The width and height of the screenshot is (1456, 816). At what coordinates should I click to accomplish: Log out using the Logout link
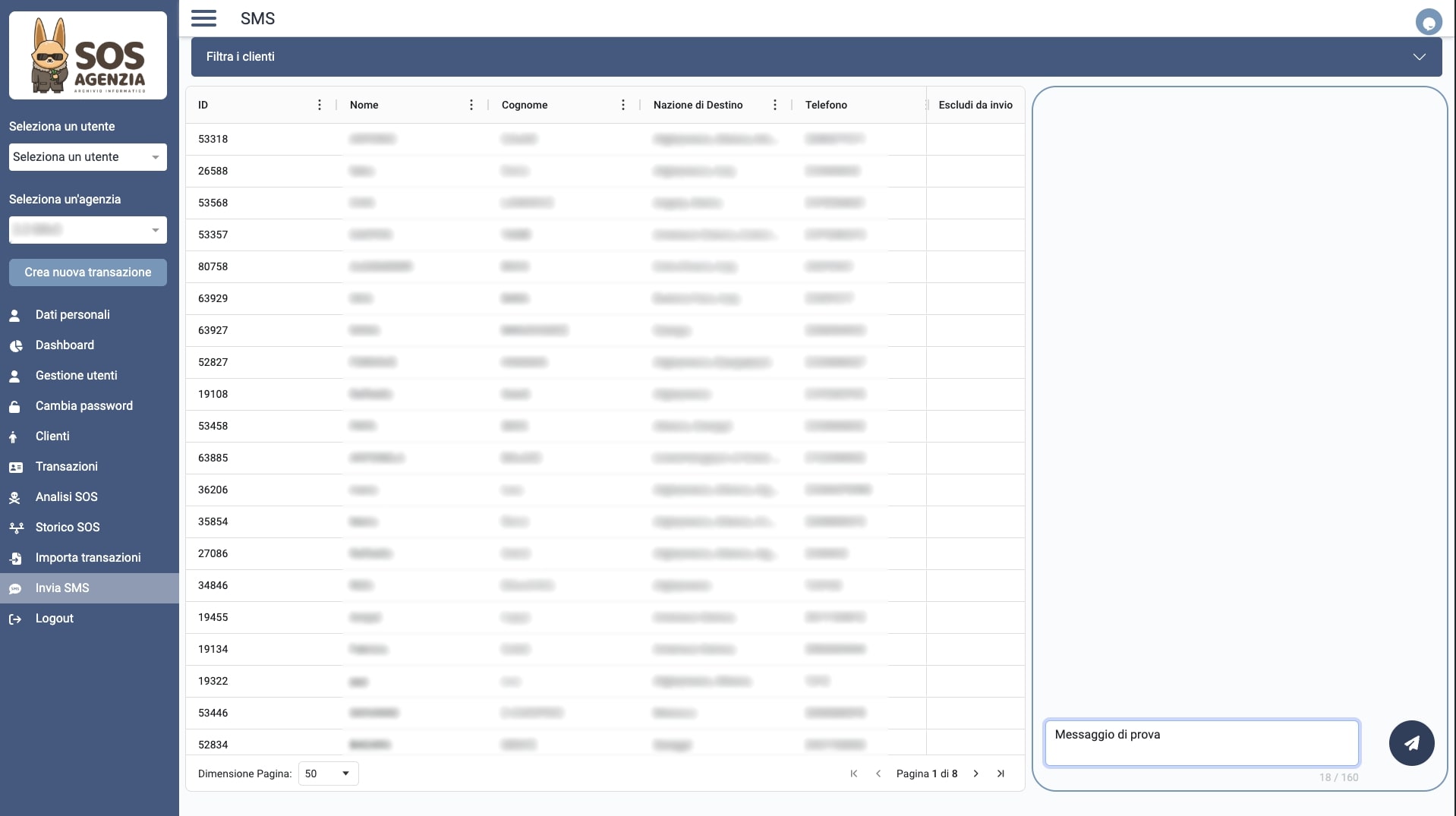(x=55, y=619)
